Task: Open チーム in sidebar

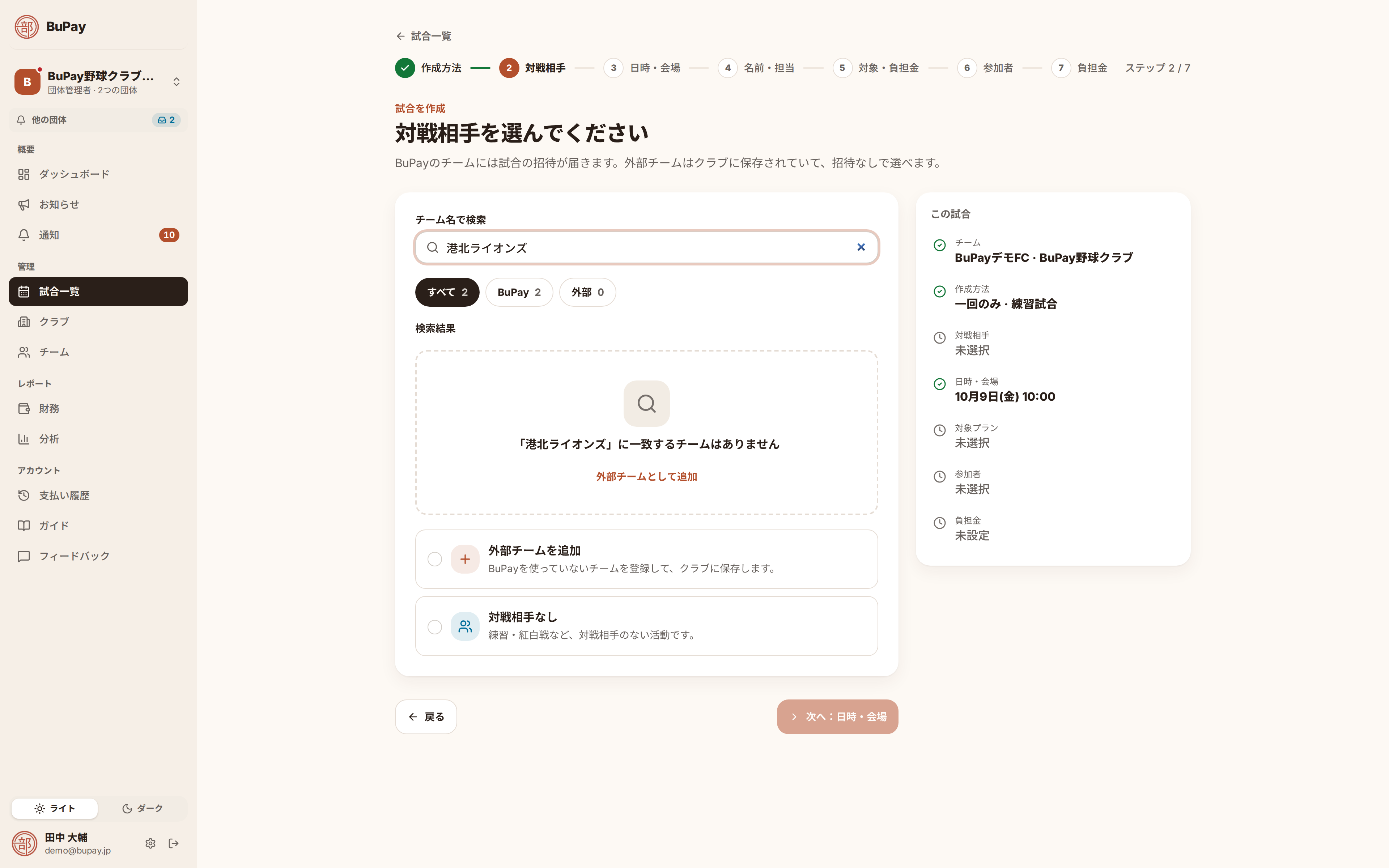Action: point(98,352)
